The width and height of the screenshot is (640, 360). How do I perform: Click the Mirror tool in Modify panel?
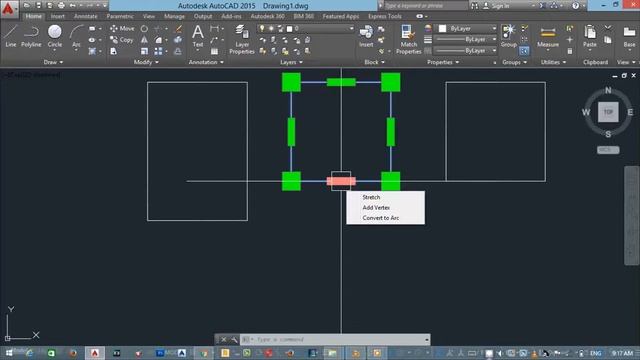click(x=144, y=40)
